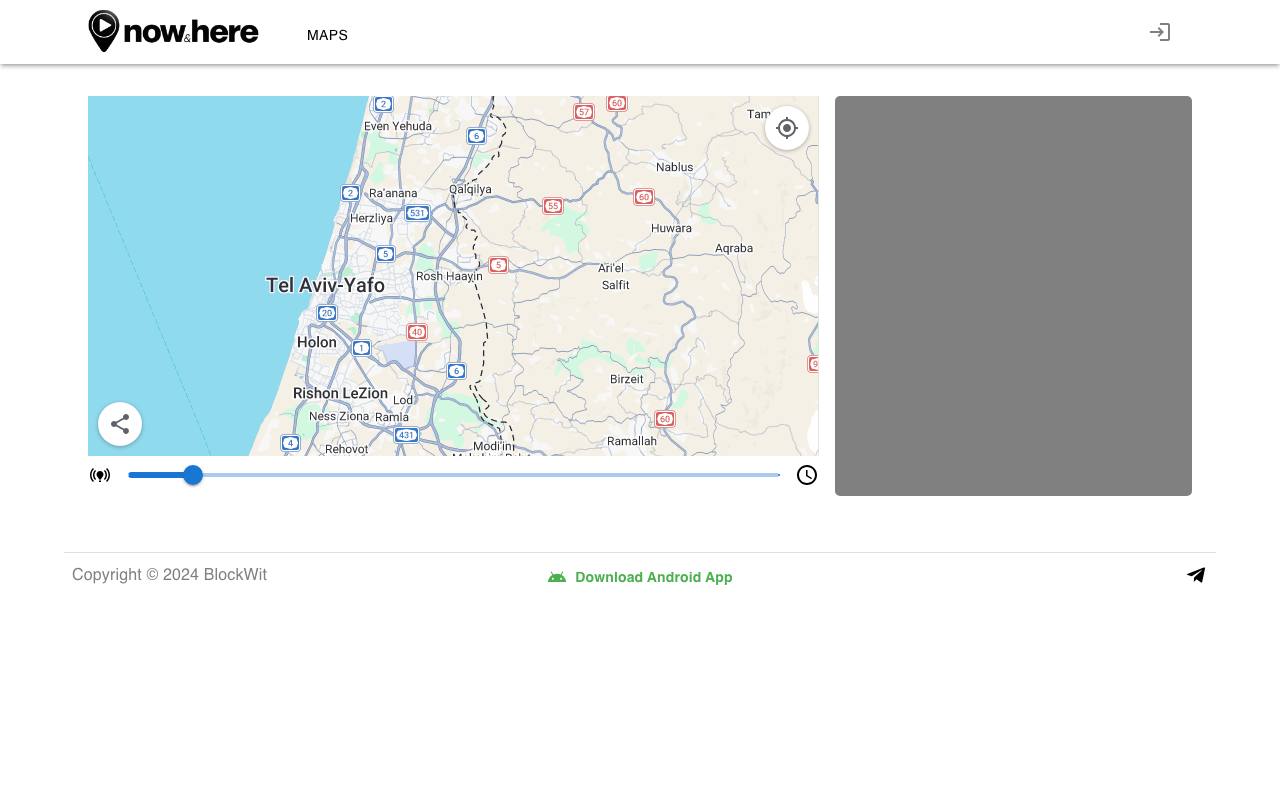Open the clock time picker icon
Viewport: 1280px width, 800px height.
[x=807, y=475]
